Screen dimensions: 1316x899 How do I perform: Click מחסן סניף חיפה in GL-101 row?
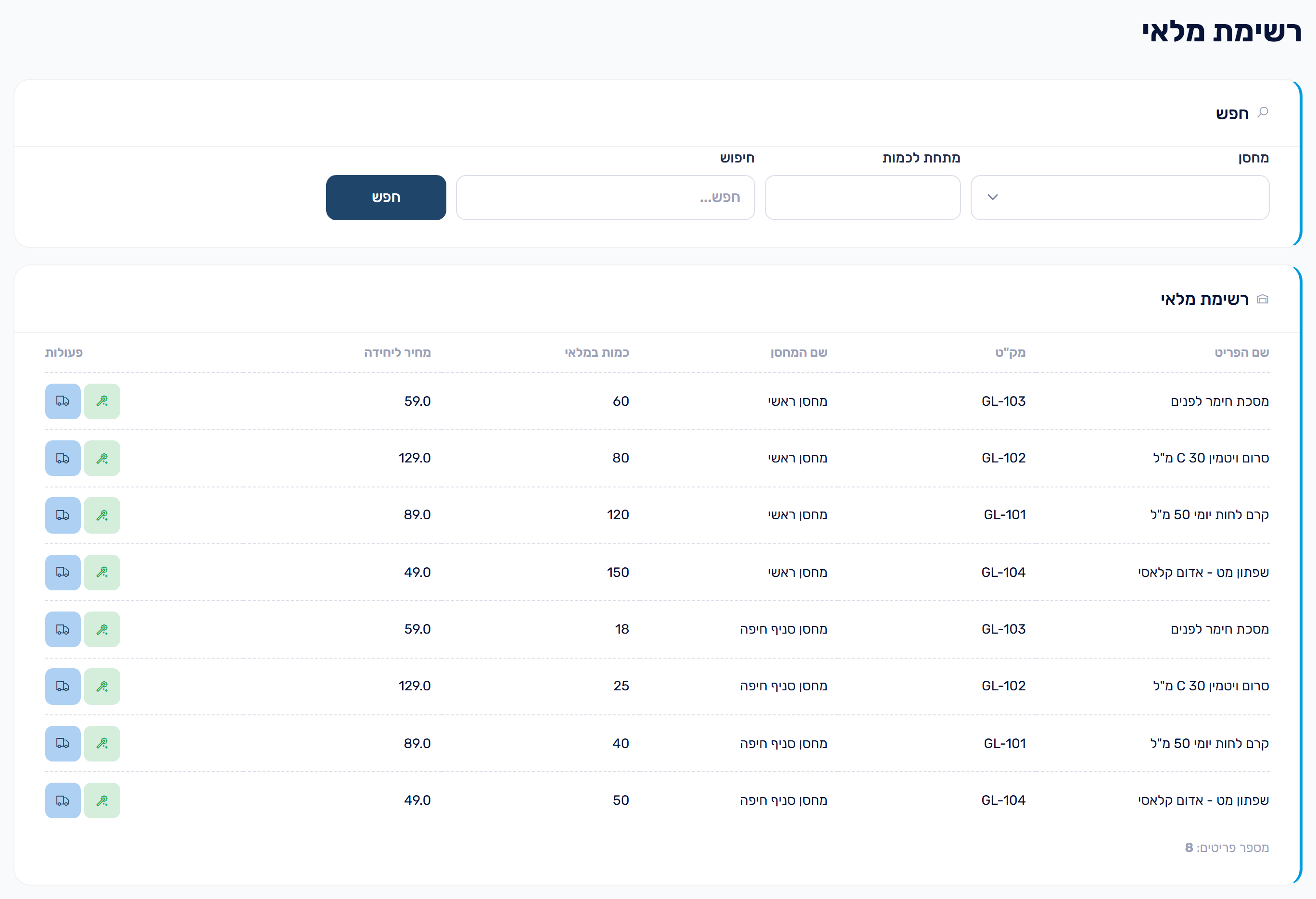point(784,744)
